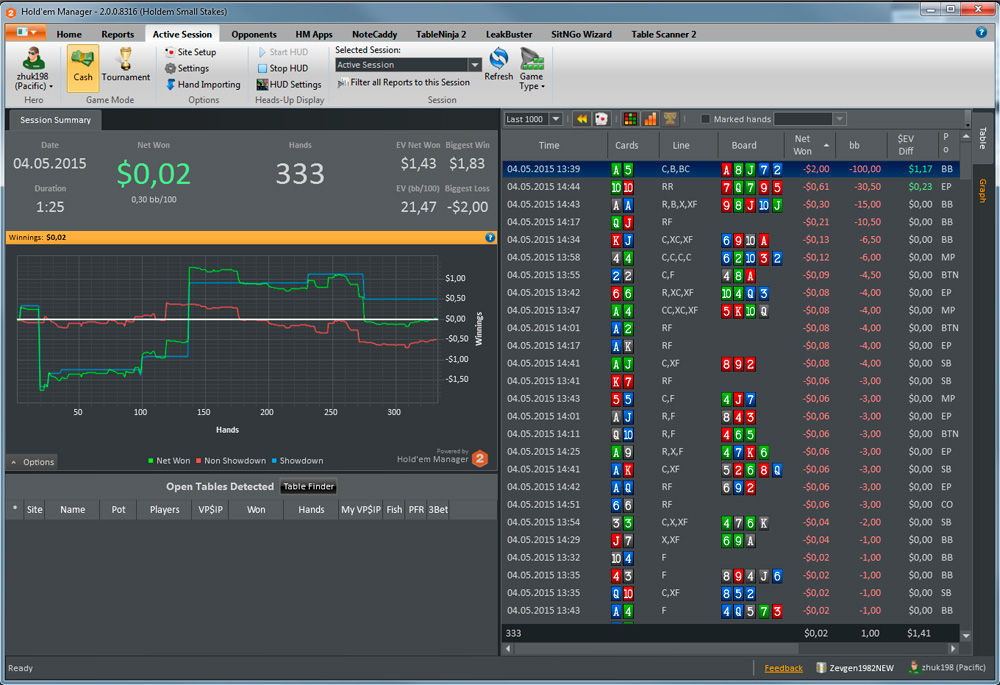Click the yellow rewind arrows icon

(582, 119)
